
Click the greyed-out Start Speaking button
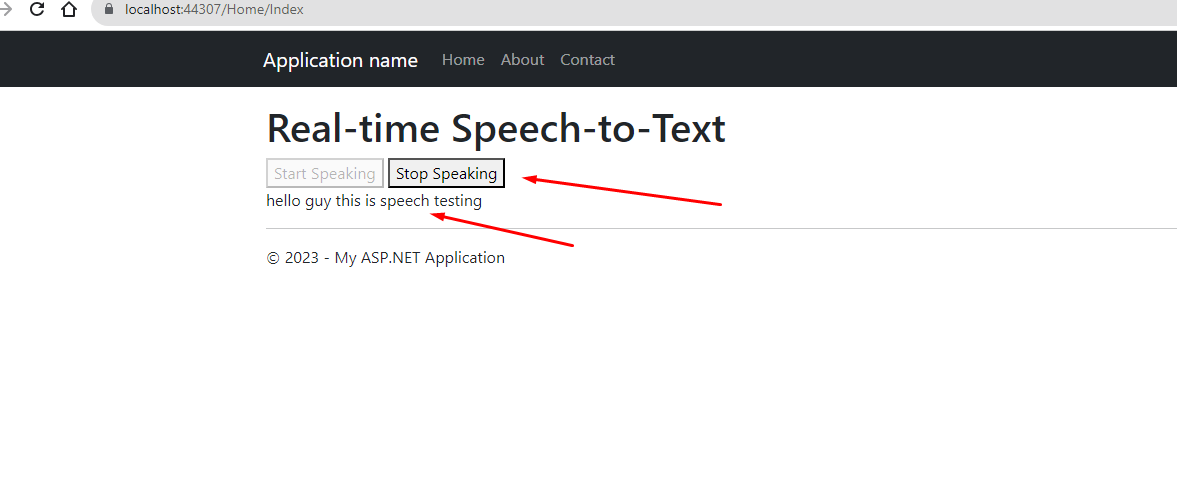pyautogui.click(x=325, y=174)
